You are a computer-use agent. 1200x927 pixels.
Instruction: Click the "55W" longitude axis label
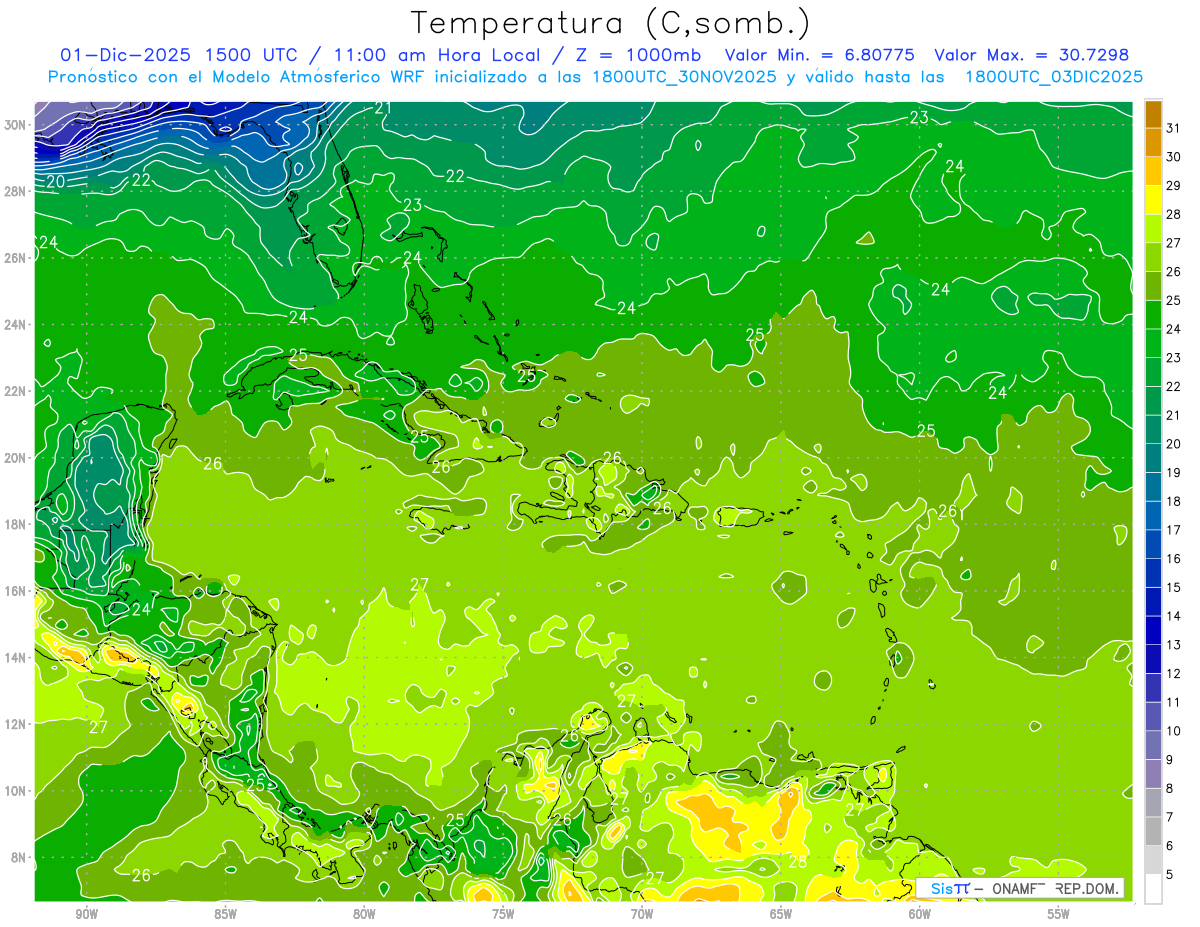point(1059,914)
